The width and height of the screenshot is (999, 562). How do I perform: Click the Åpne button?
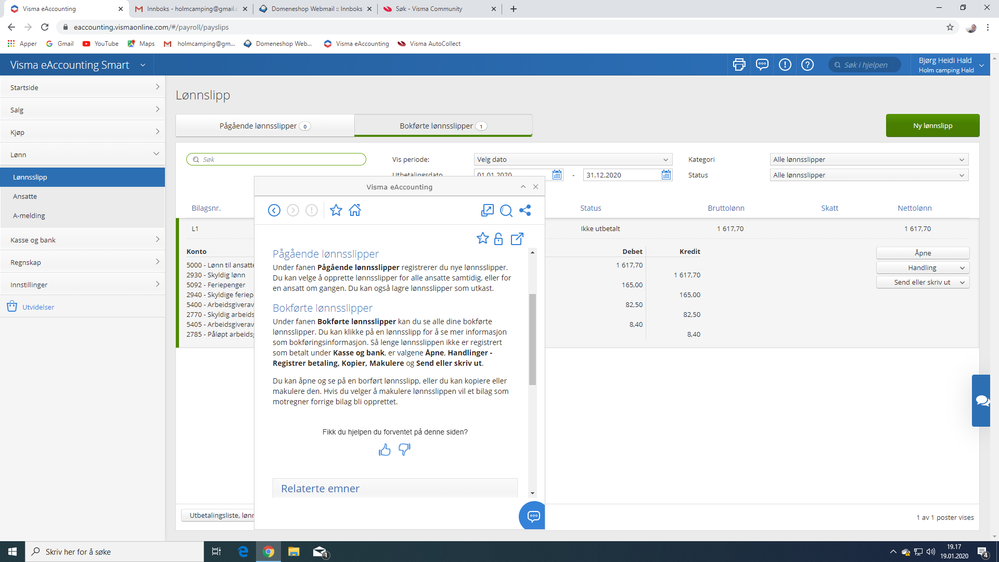pos(923,253)
